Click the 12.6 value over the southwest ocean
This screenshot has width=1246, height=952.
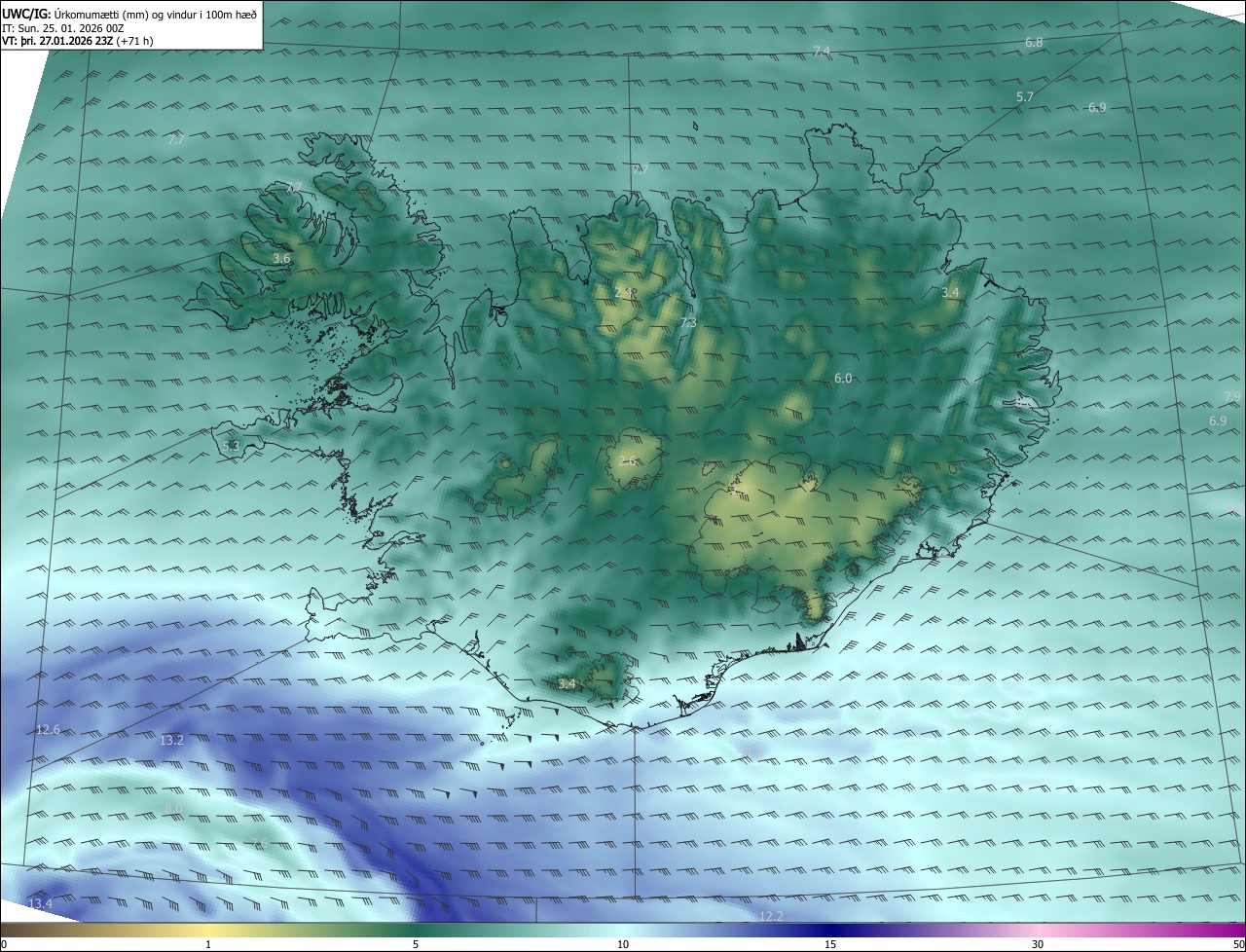[48, 730]
